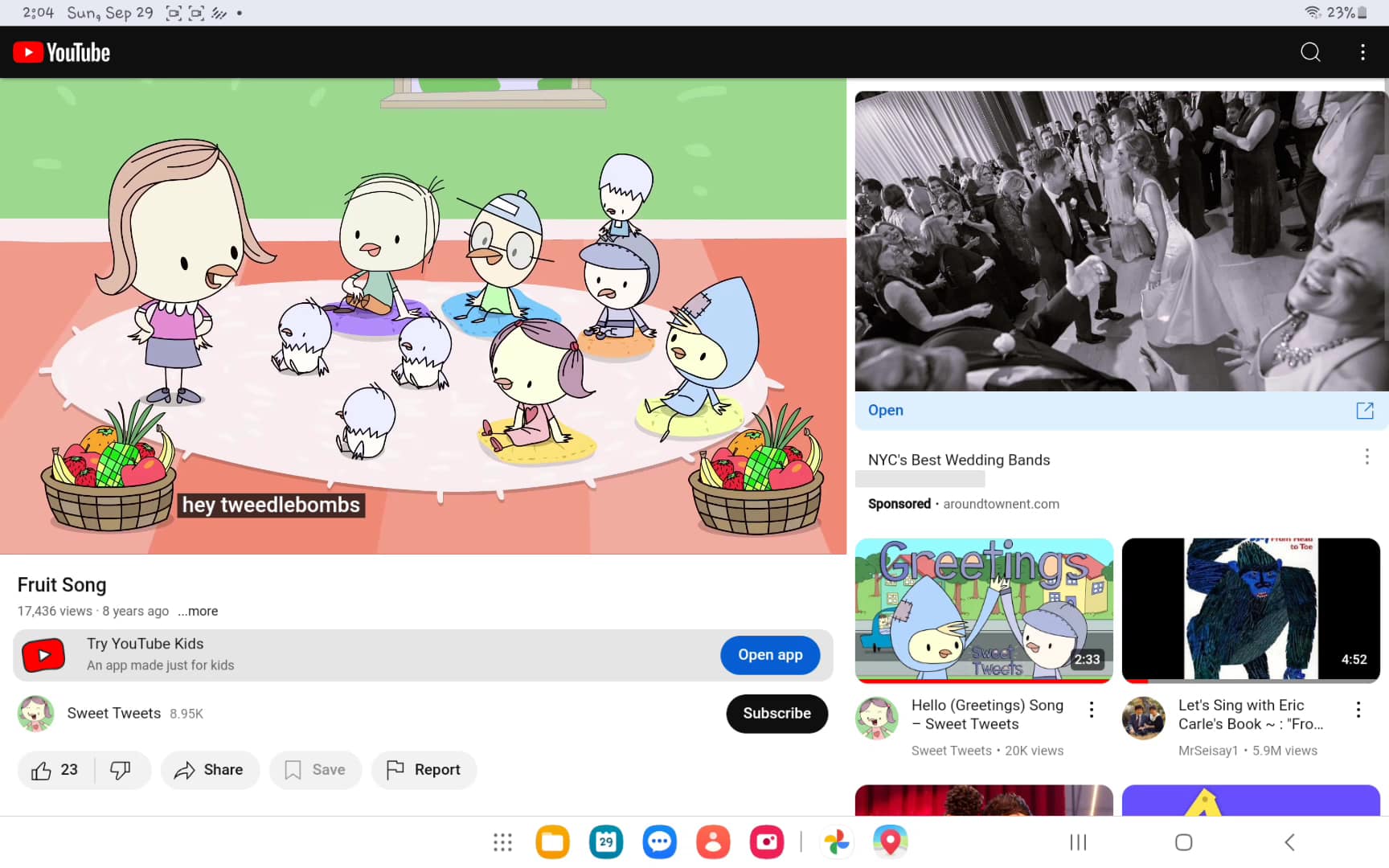Screen dimensions: 1389x868
Task: Open options menu for the sponsored ad
Action: click(1366, 457)
